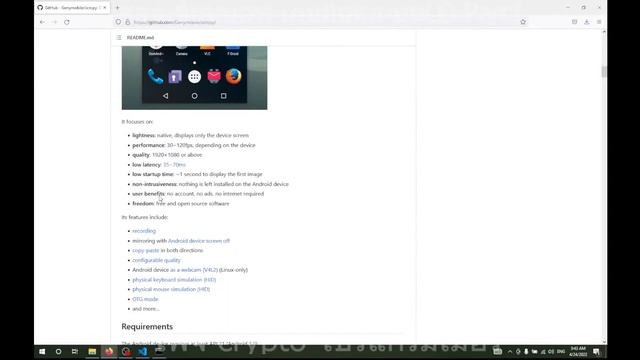
Task: Click the 'non-intrusiveness' bullet text
Action: 210,184
